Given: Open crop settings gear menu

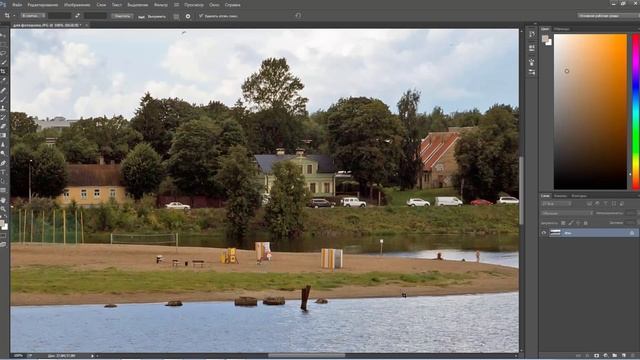Looking at the screenshot, I should (188, 16).
